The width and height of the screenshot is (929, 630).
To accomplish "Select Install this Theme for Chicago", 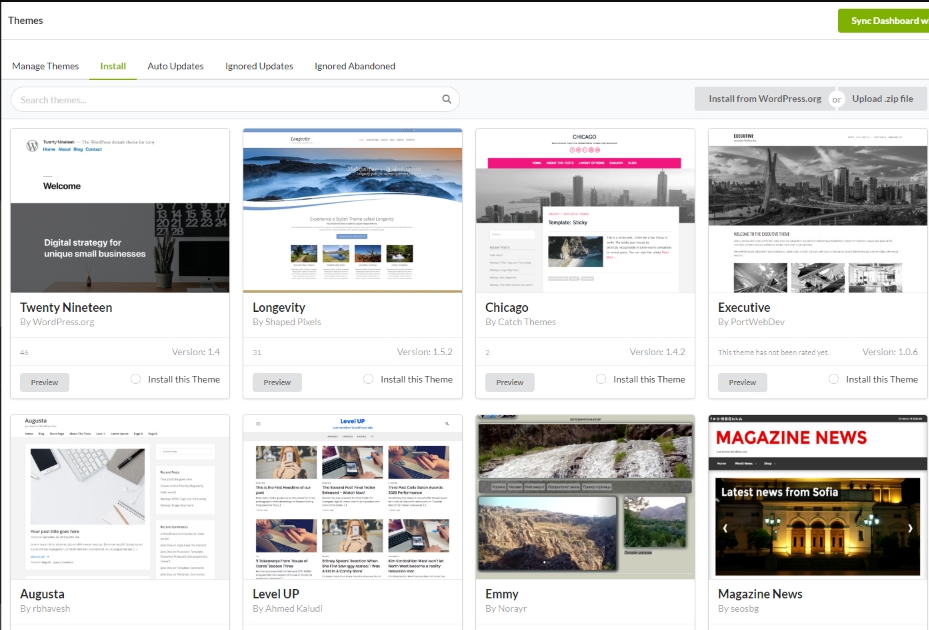I will click(601, 379).
